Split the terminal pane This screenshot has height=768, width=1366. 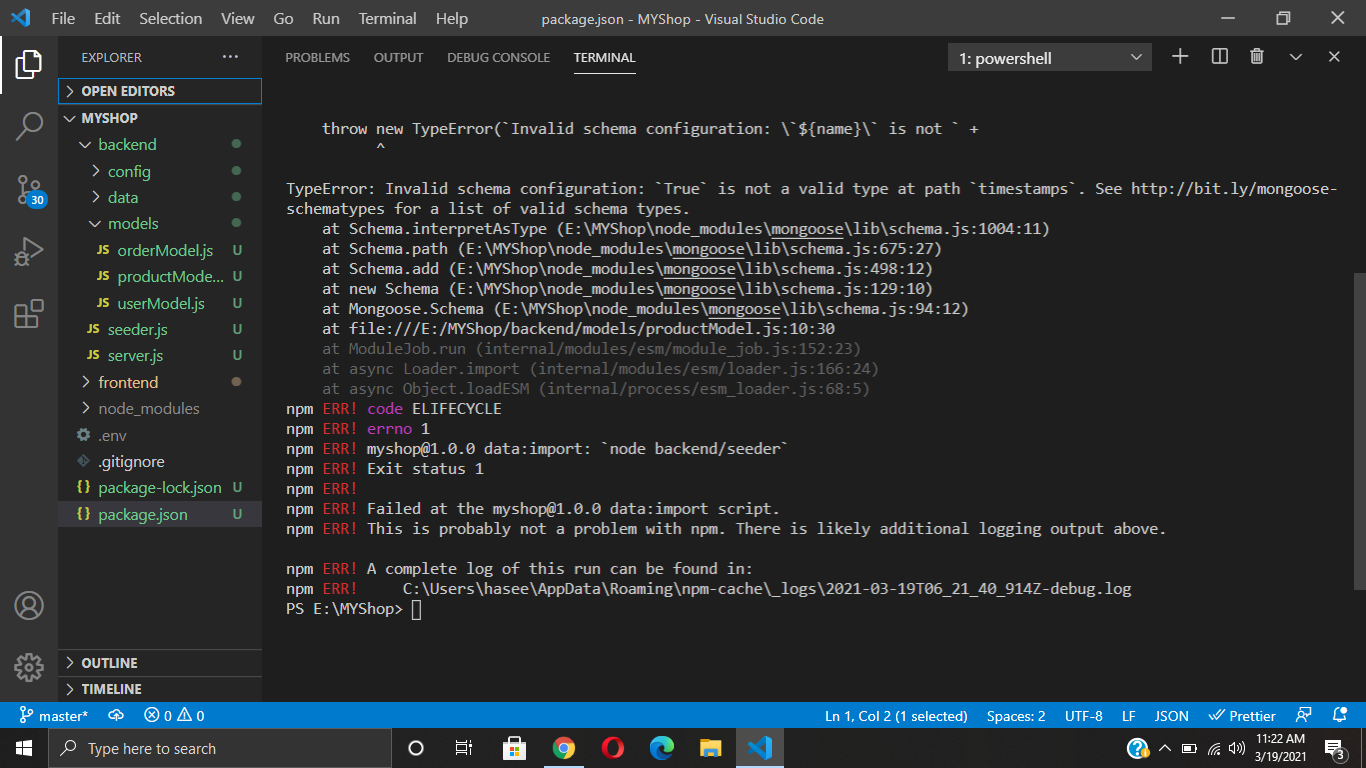(1218, 57)
